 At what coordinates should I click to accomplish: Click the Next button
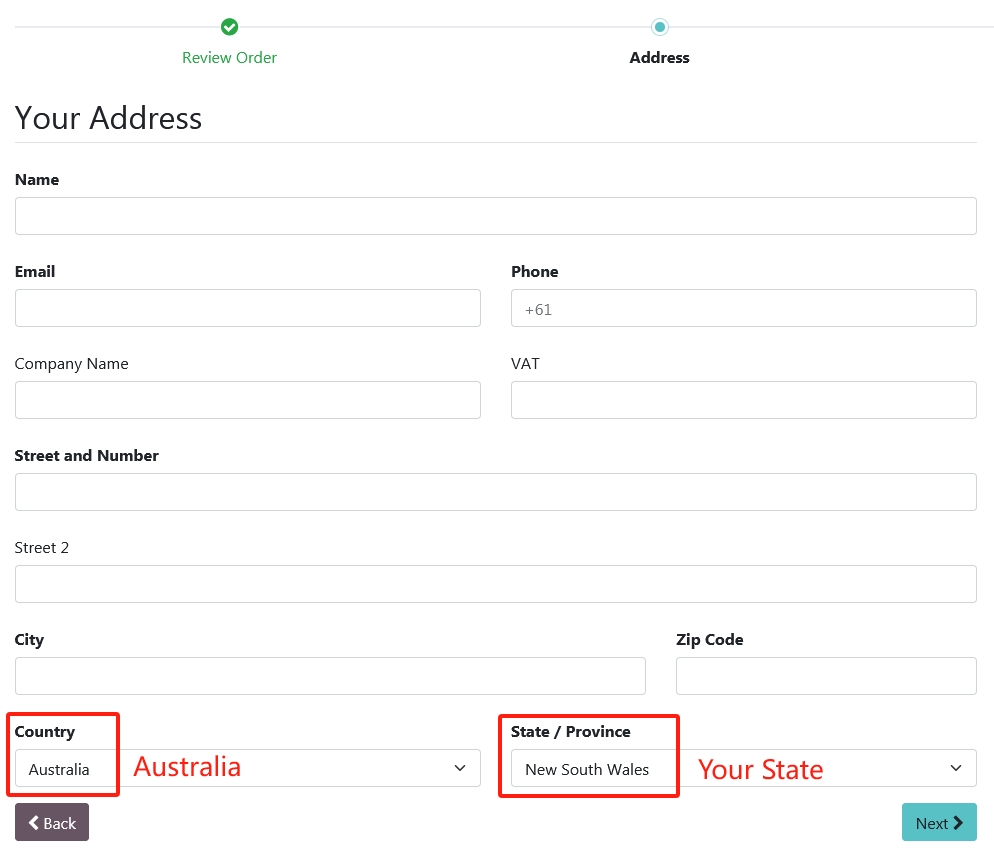click(938, 822)
